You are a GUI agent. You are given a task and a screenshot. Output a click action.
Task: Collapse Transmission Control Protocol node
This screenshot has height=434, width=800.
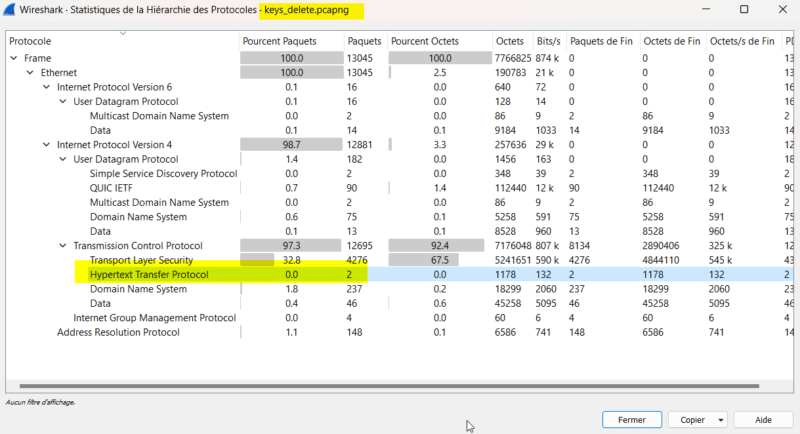(63, 246)
